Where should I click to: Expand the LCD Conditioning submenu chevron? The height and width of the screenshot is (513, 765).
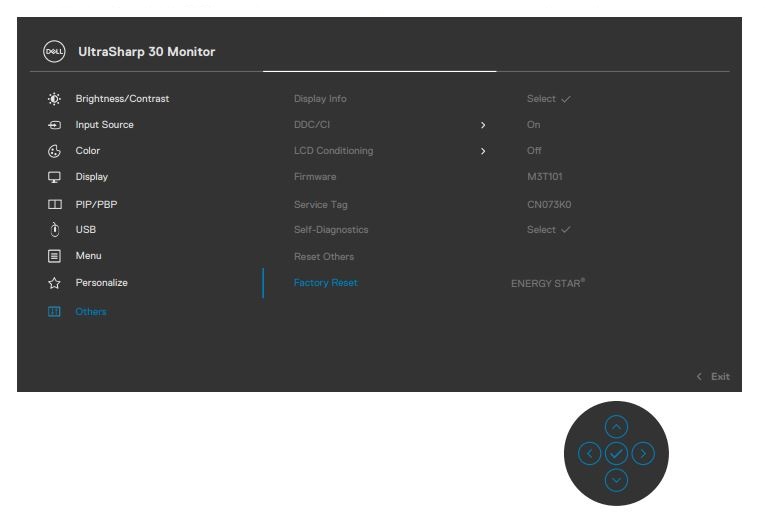(x=483, y=151)
